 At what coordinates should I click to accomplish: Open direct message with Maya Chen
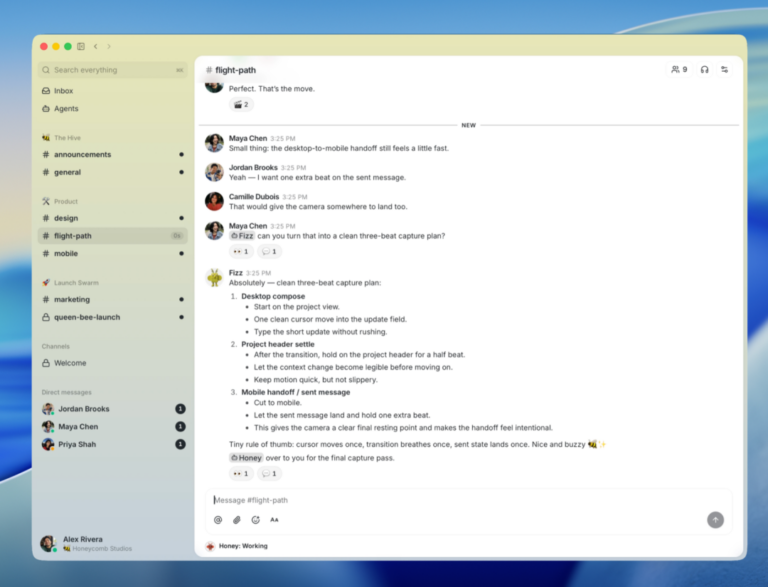[x=113, y=426]
